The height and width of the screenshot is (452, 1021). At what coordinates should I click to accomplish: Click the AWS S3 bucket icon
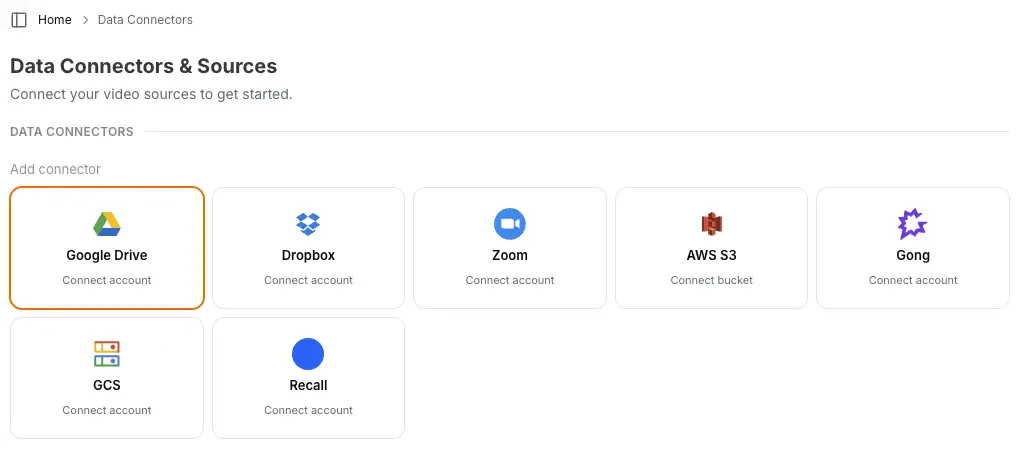(x=712, y=224)
